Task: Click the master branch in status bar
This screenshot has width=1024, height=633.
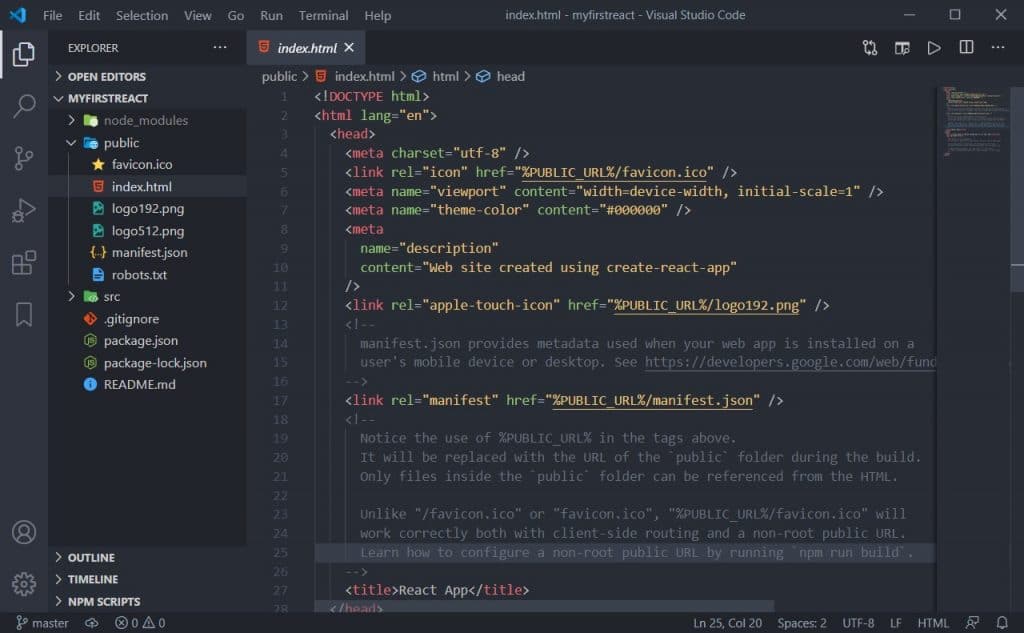Action: click(42, 623)
